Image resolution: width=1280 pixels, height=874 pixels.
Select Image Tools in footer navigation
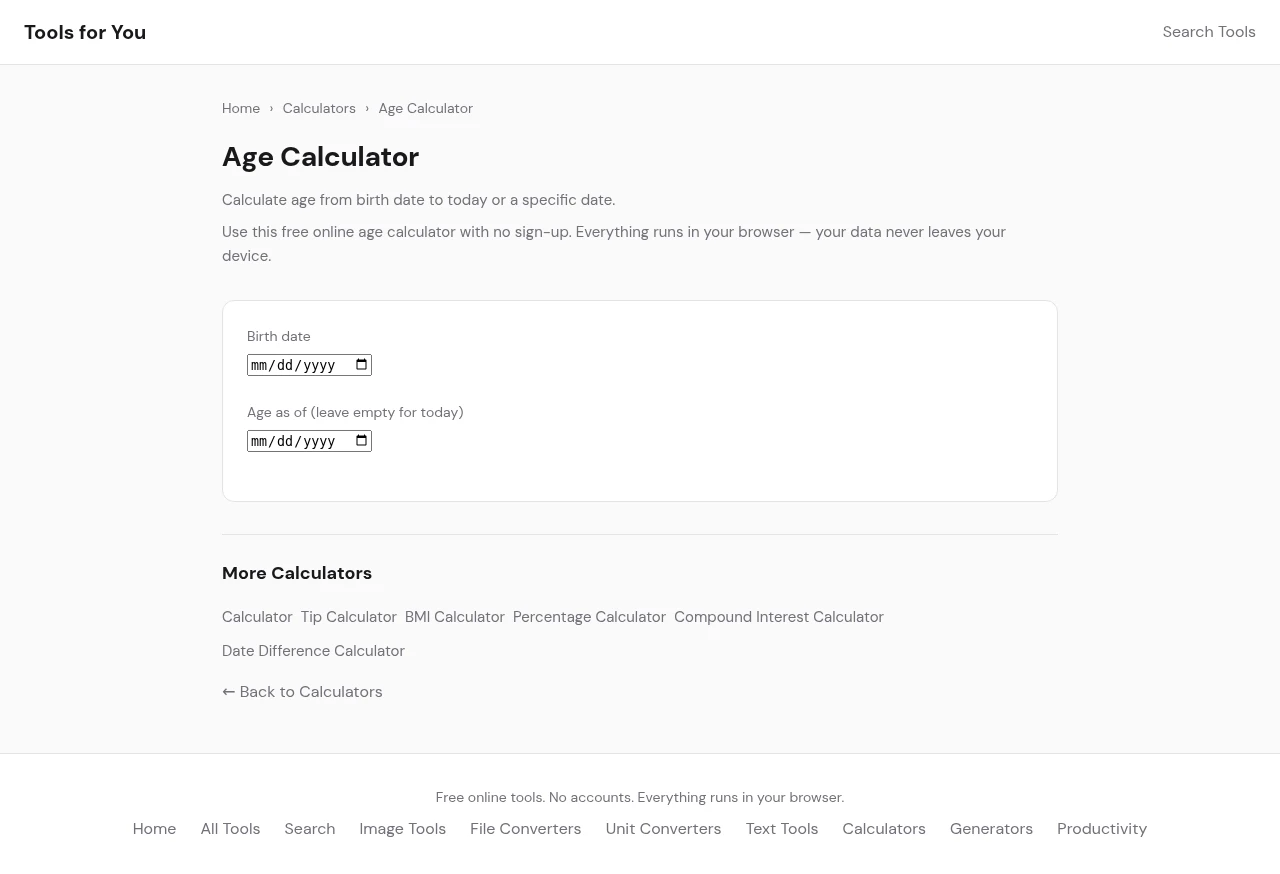tap(402, 829)
